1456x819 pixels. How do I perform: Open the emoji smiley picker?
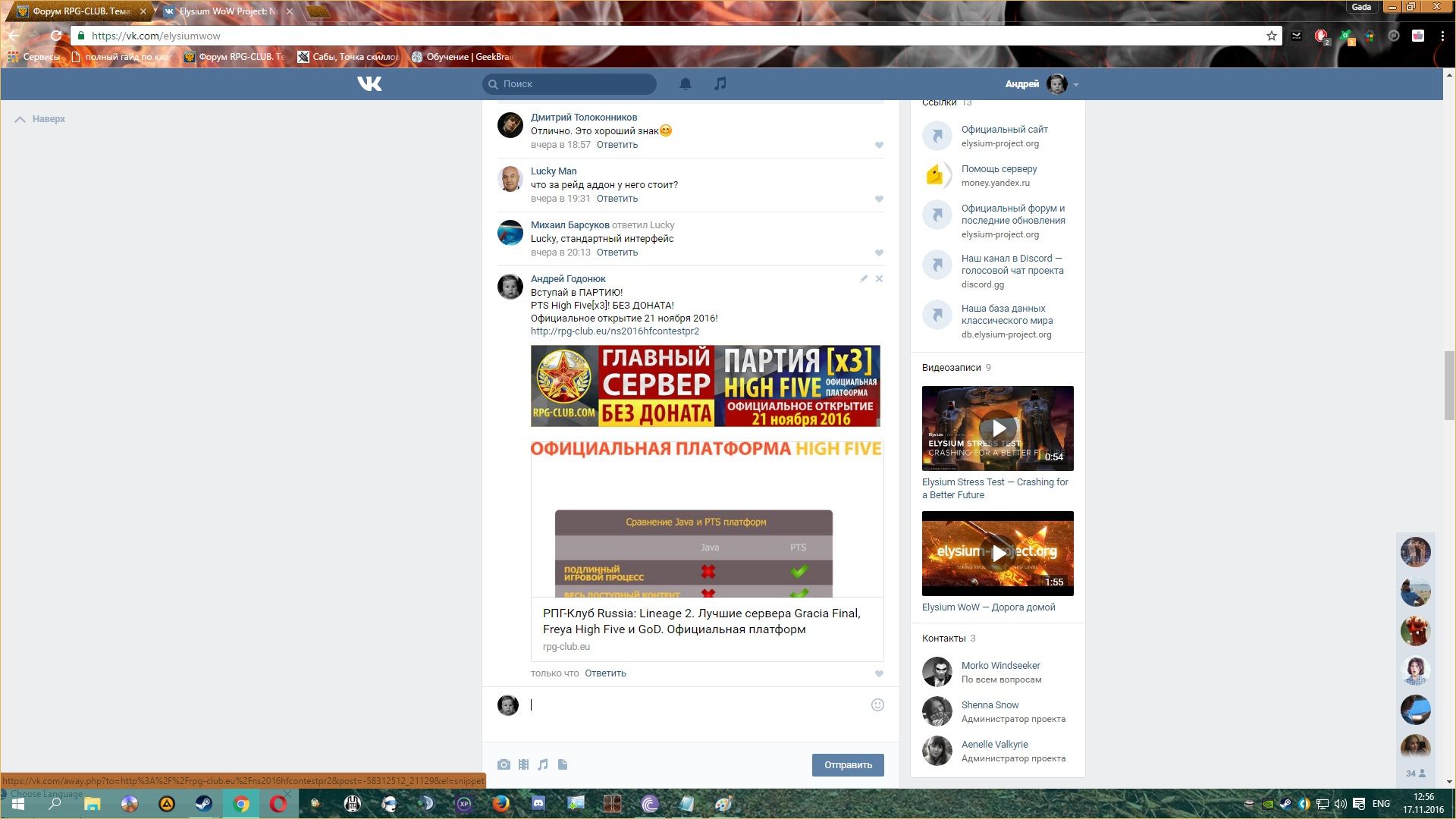pyautogui.click(x=877, y=704)
